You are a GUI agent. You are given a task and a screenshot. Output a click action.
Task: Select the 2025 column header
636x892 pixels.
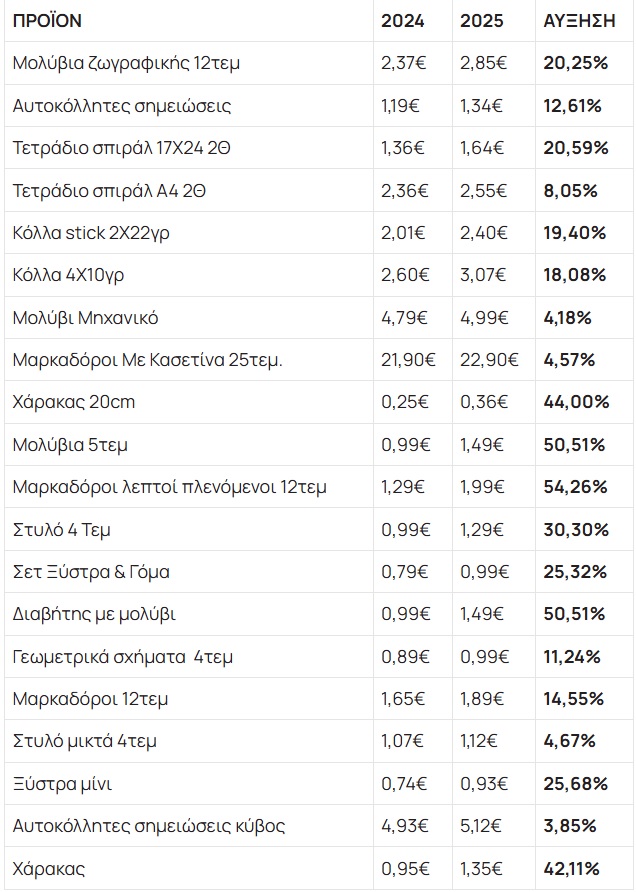482,21
